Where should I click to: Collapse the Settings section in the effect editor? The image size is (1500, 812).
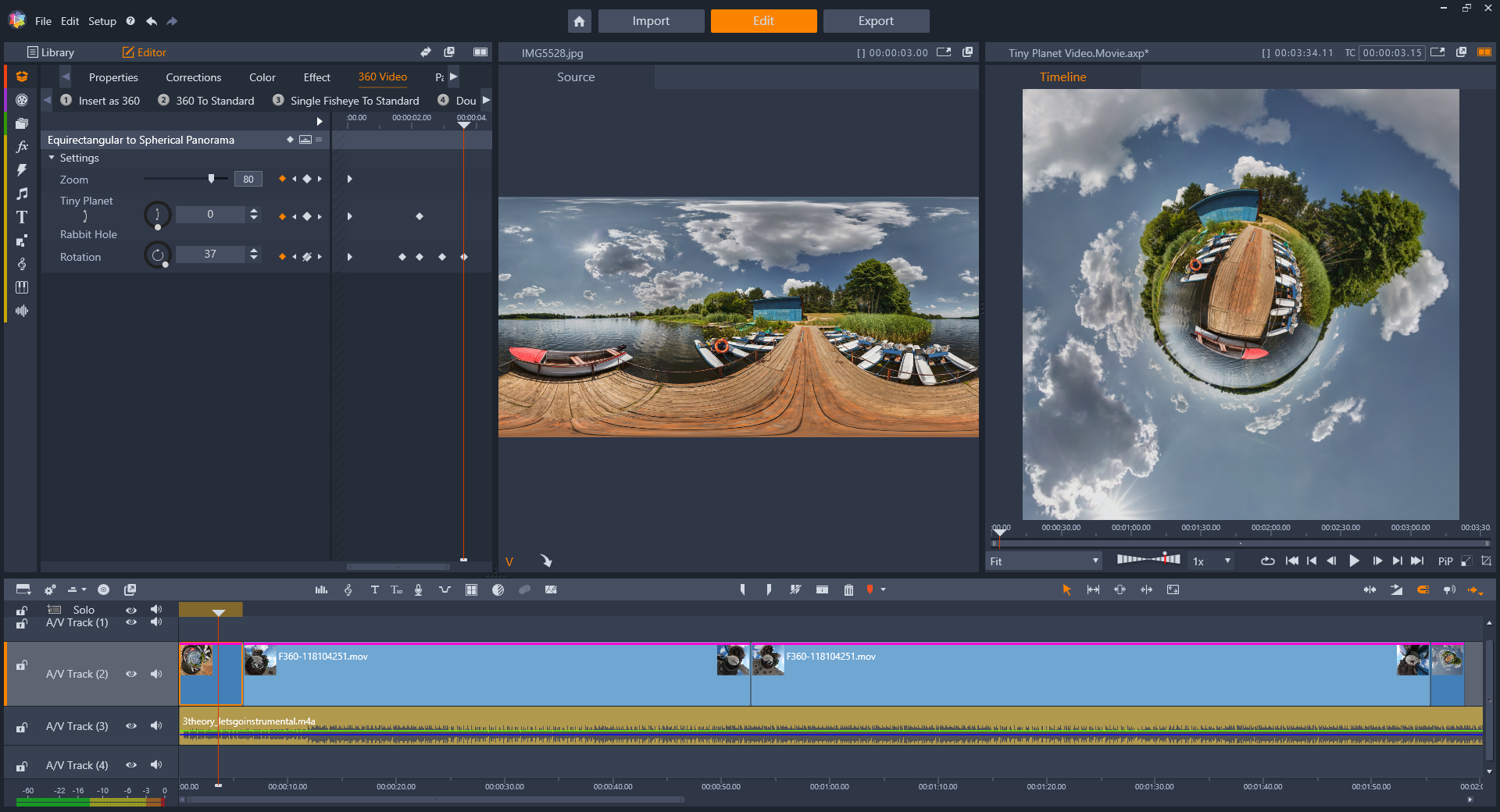point(52,158)
